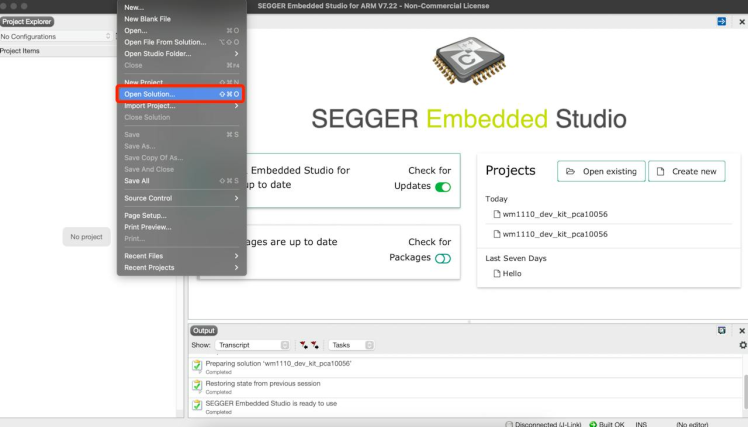Open the Hello recent project

512,273
